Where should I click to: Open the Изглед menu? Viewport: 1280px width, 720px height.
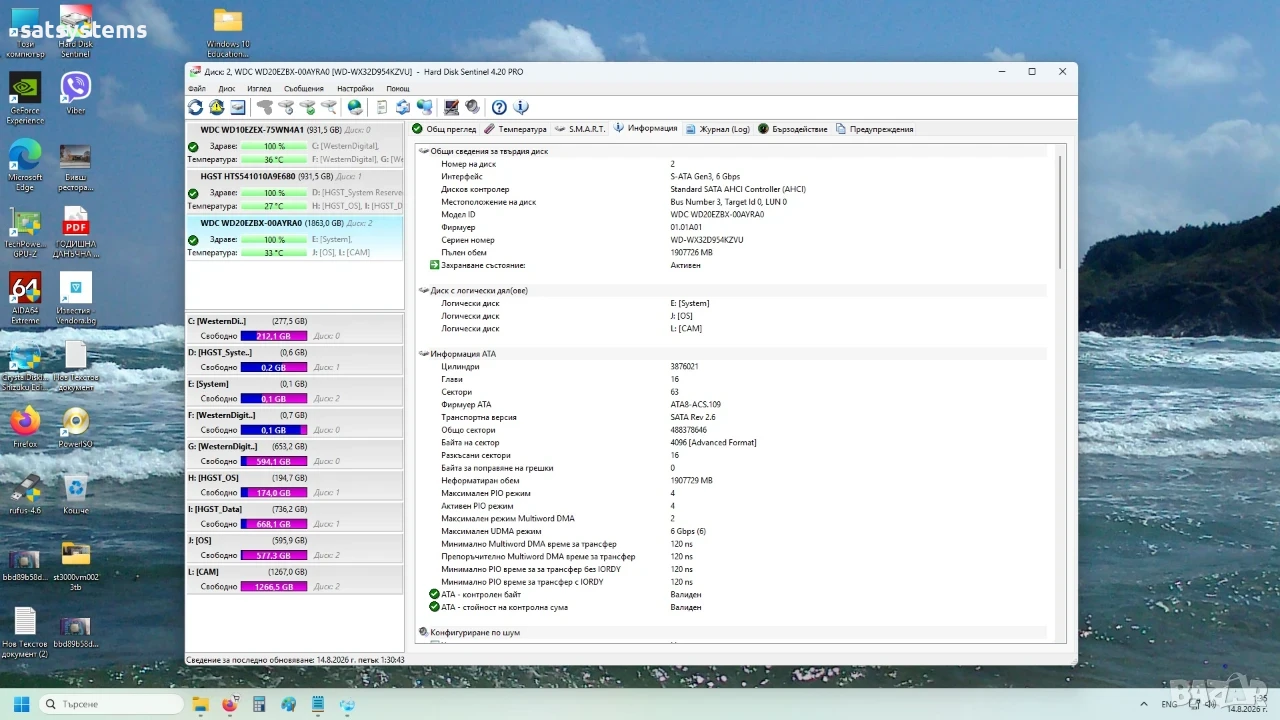point(259,89)
